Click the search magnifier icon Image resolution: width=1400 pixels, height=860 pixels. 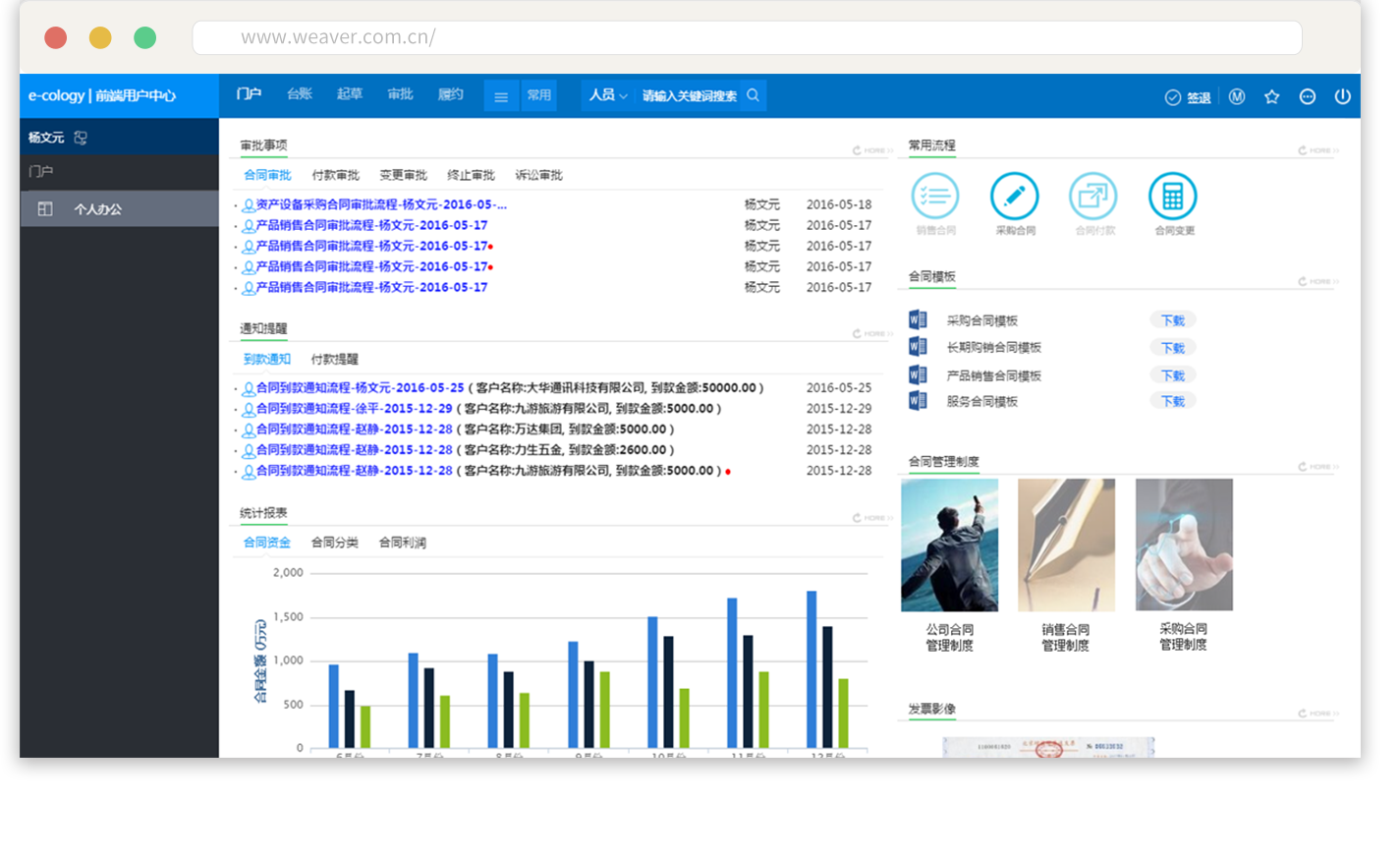tap(754, 95)
